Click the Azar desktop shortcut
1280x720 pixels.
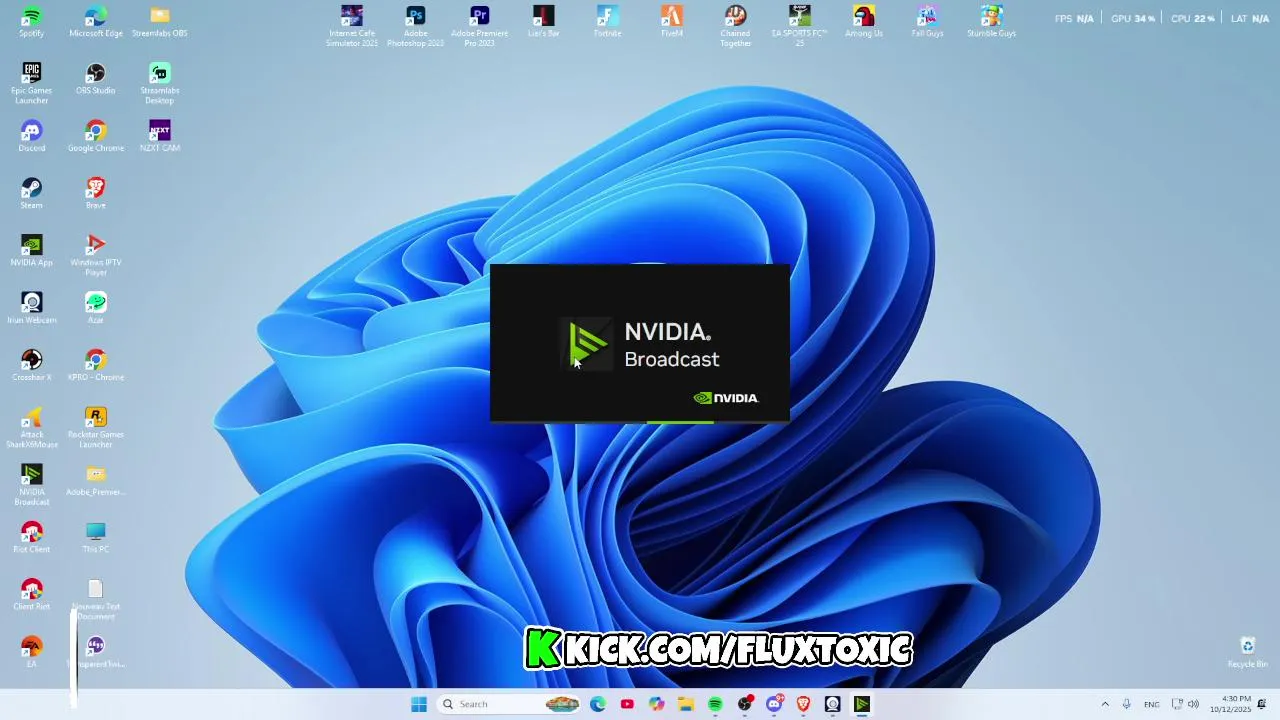tap(96, 309)
